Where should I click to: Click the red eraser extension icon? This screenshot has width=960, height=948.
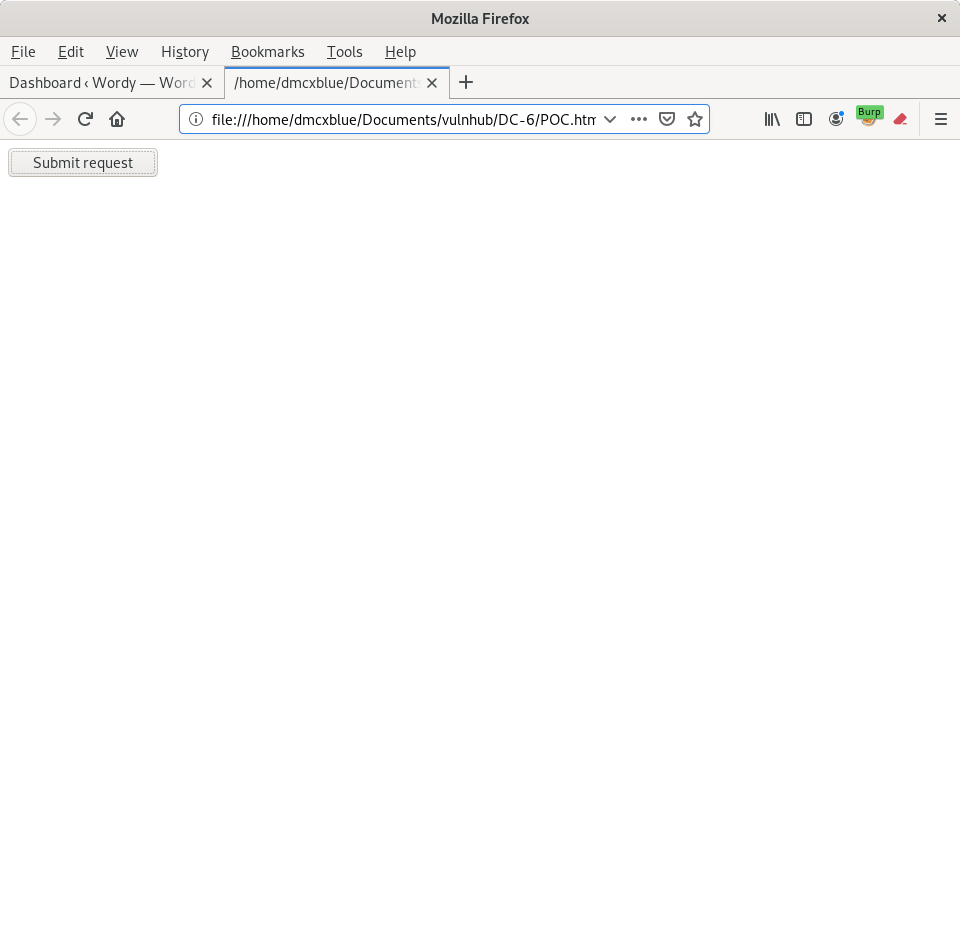point(900,119)
